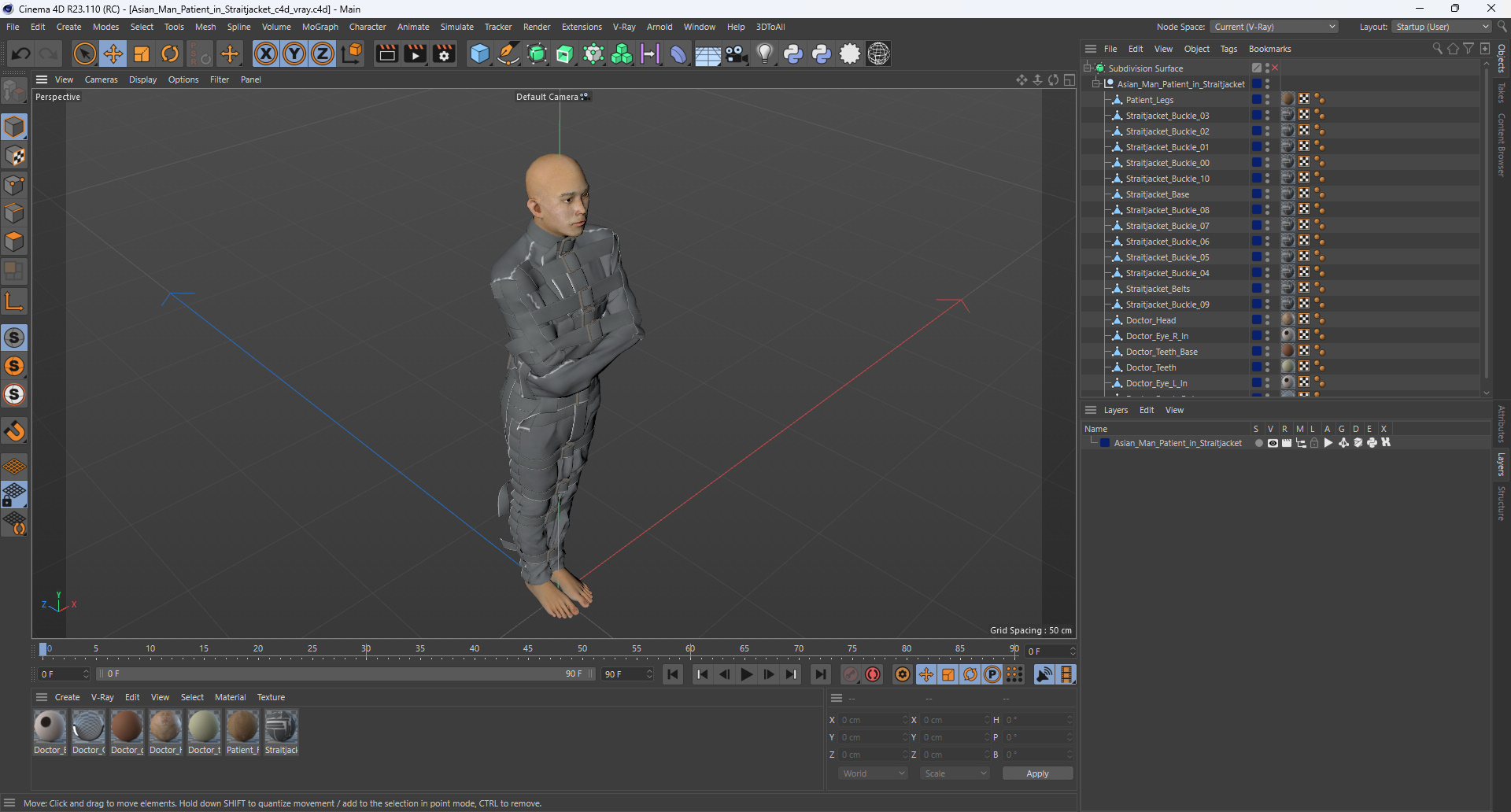Toggle layer Solo dot in Layers
This screenshot has height=812, width=1511.
click(x=1258, y=443)
